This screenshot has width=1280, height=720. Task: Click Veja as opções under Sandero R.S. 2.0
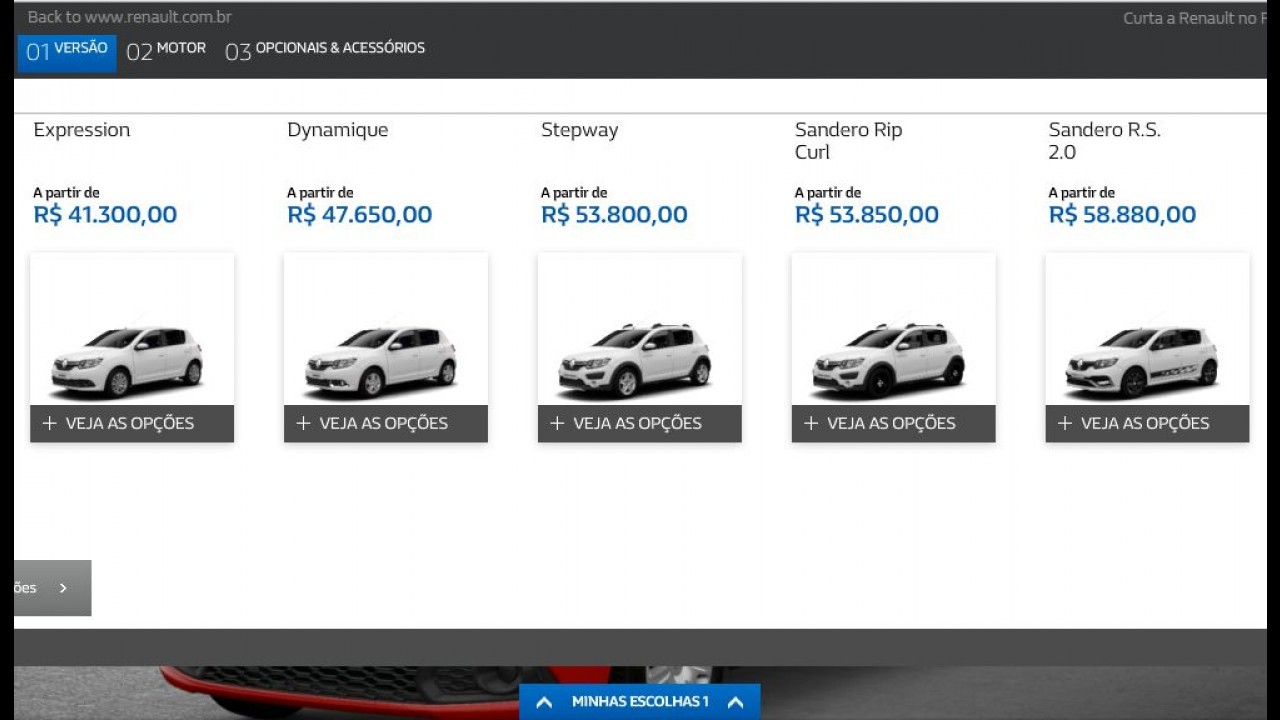coord(1148,423)
